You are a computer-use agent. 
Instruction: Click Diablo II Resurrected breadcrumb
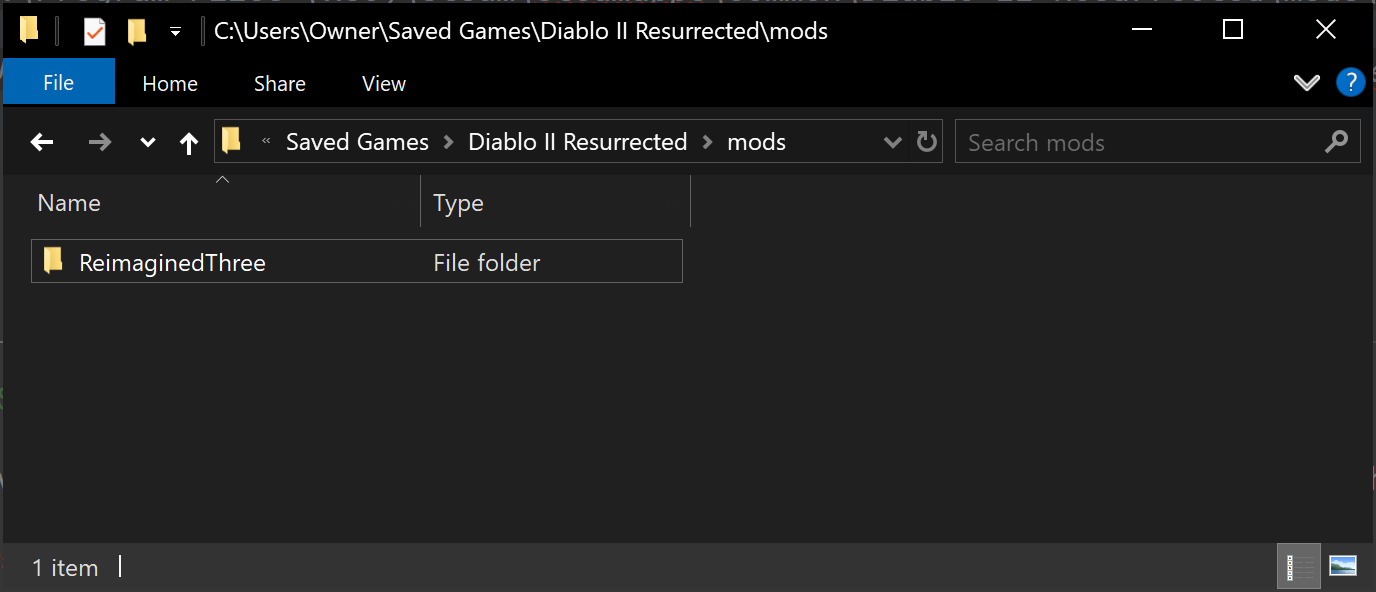577,142
